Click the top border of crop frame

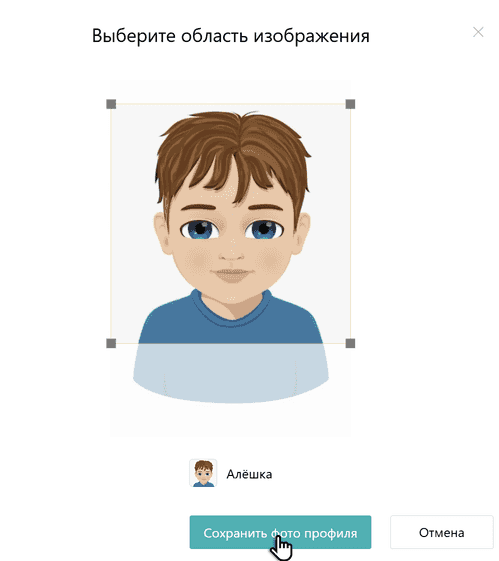pyautogui.click(x=231, y=104)
